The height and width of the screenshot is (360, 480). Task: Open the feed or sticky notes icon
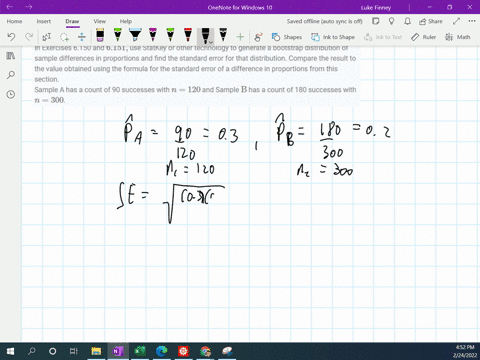pyautogui.click(x=376, y=21)
